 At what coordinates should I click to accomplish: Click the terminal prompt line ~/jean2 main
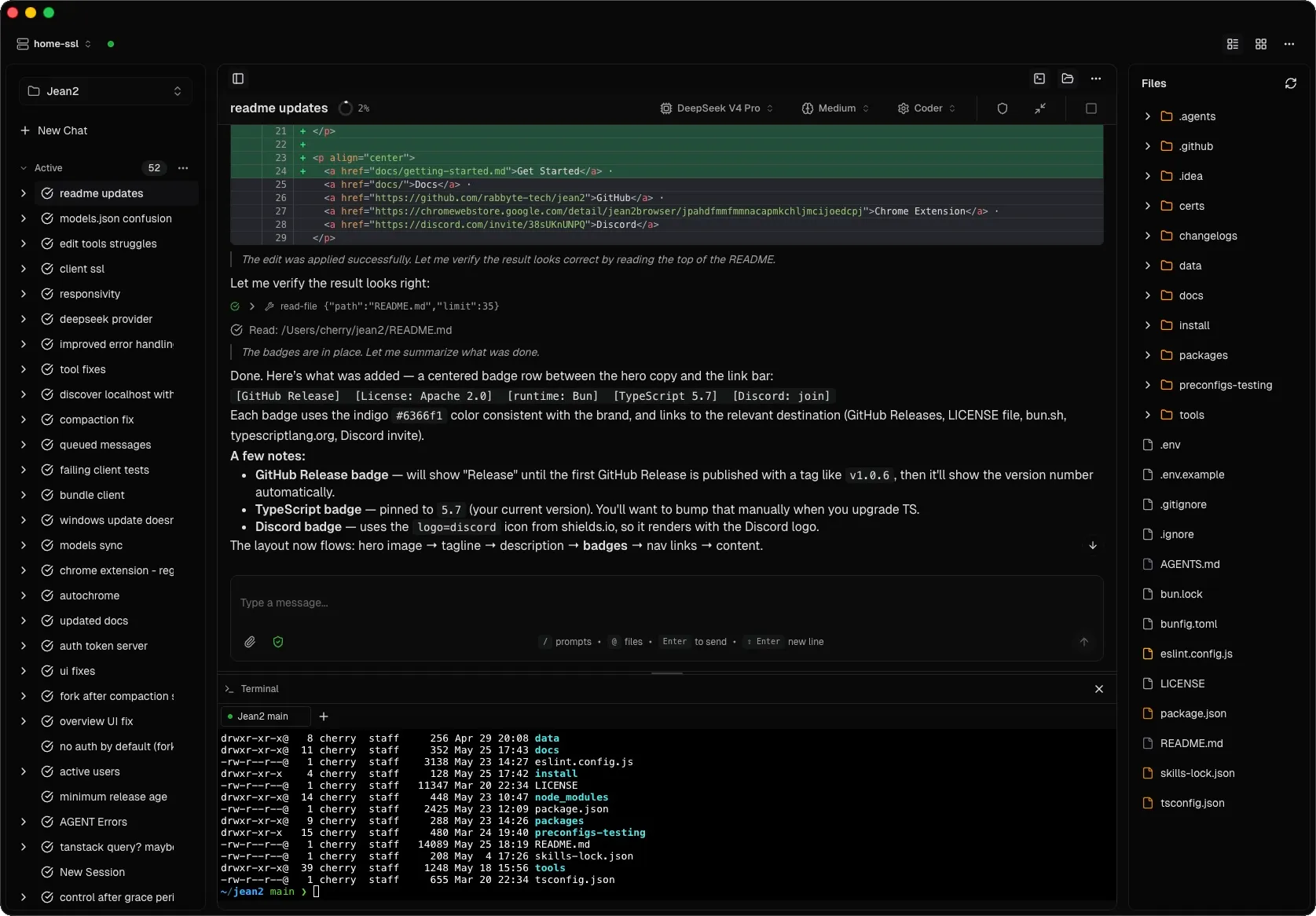tap(269, 892)
